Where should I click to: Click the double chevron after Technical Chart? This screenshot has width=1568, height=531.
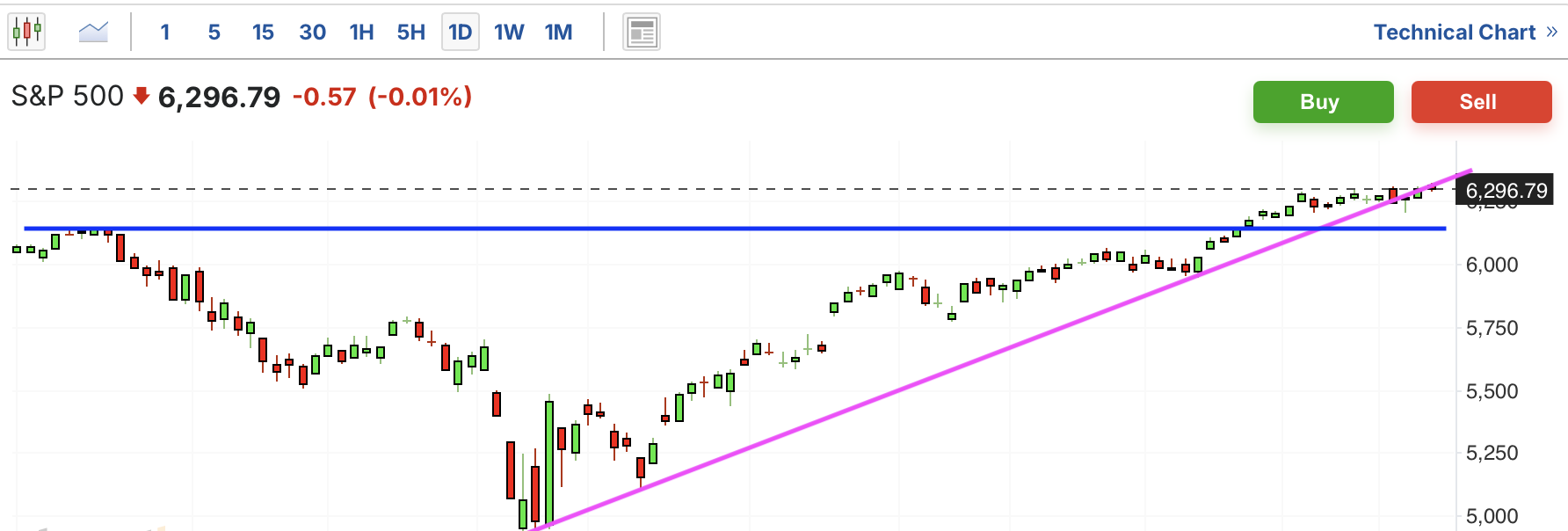(1551, 32)
